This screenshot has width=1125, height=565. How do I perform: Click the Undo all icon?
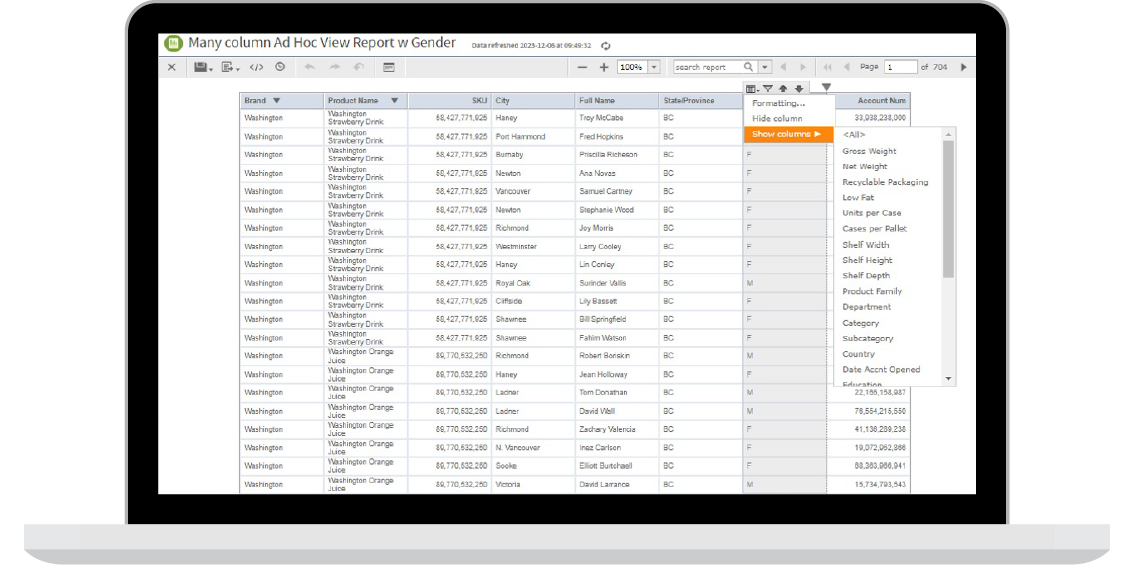click(359, 67)
